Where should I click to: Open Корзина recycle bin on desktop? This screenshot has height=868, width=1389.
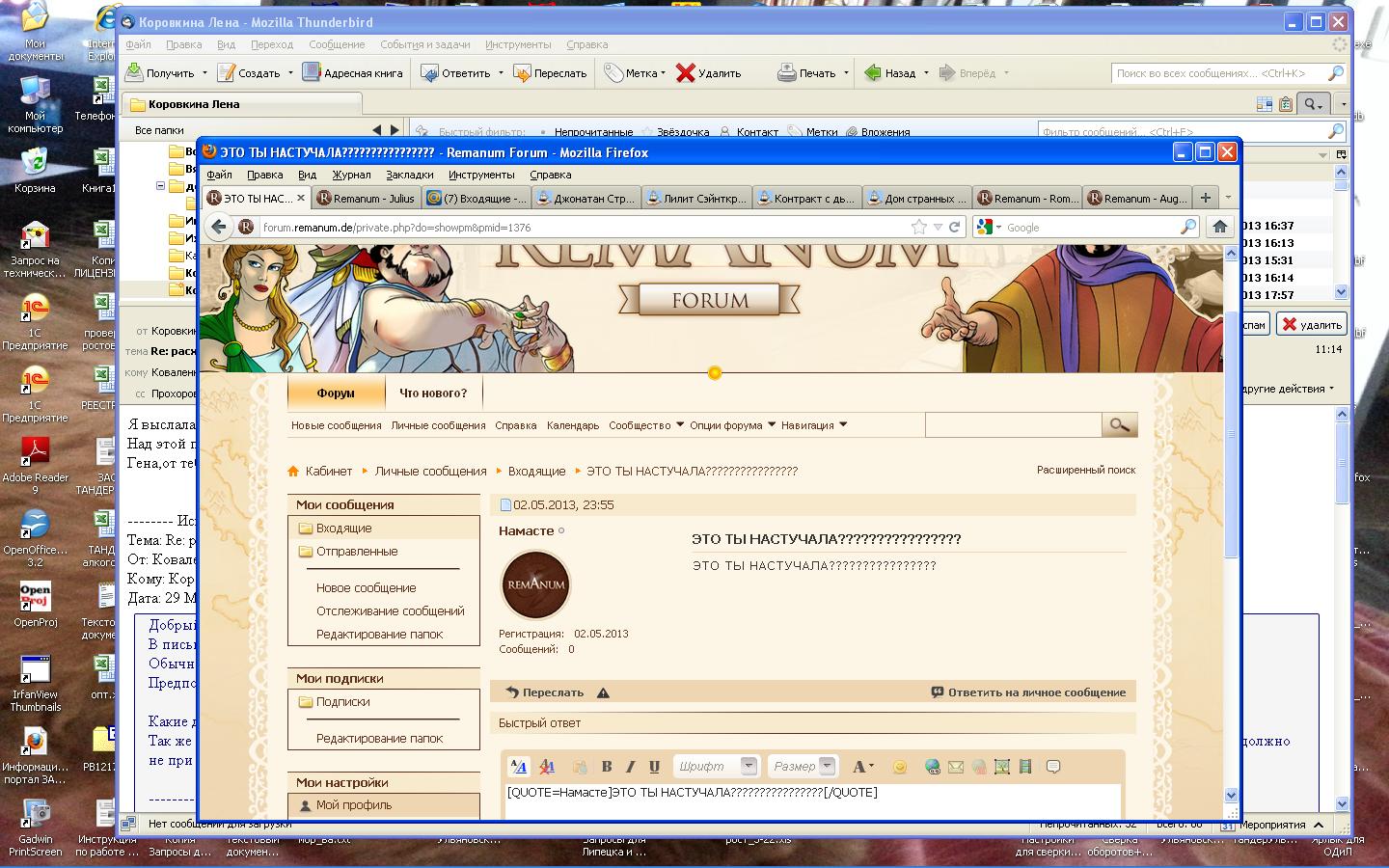click(x=35, y=170)
